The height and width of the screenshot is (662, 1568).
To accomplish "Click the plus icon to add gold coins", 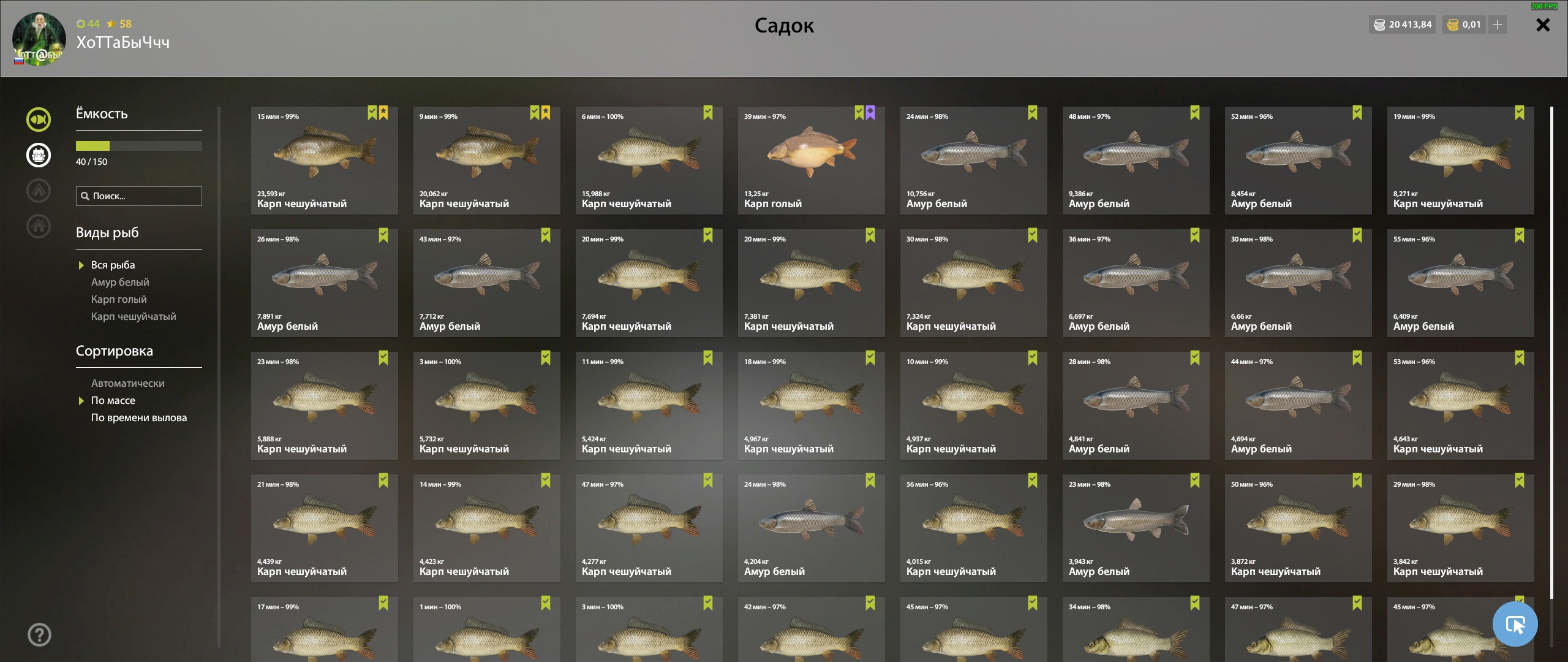I will point(1498,25).
